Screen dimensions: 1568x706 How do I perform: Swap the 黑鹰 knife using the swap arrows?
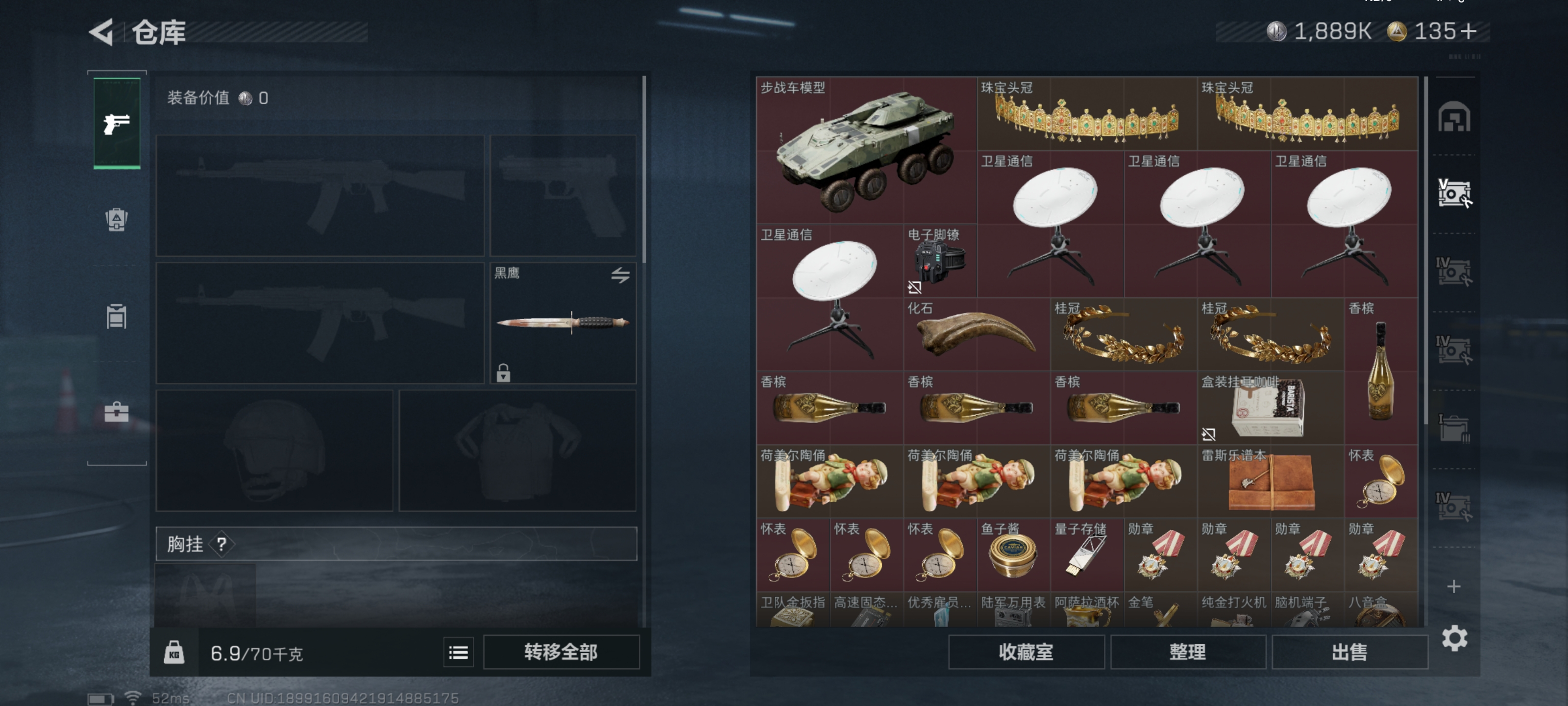(x=620, y=275)
